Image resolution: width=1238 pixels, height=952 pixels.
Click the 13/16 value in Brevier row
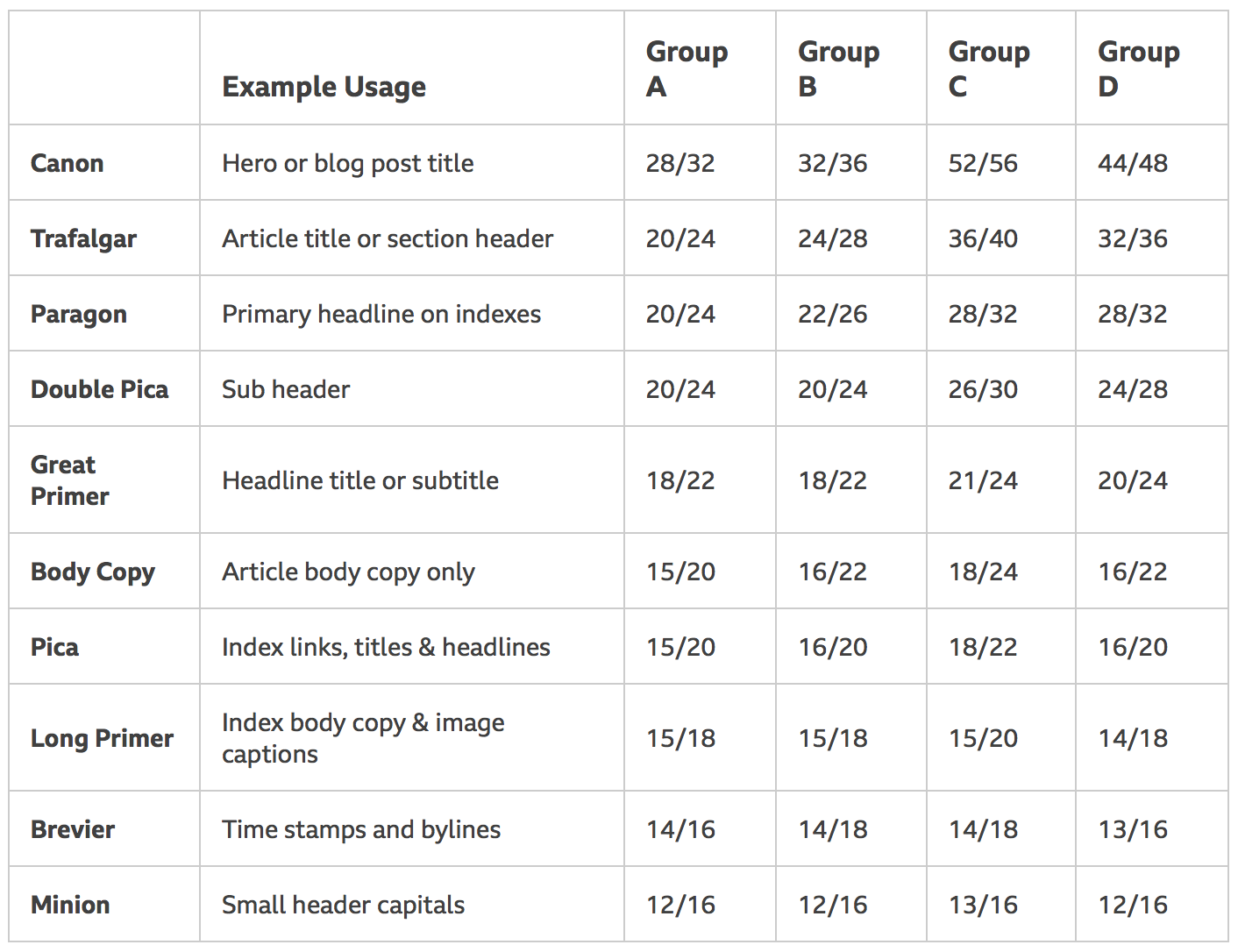(x=1133, y=829)
